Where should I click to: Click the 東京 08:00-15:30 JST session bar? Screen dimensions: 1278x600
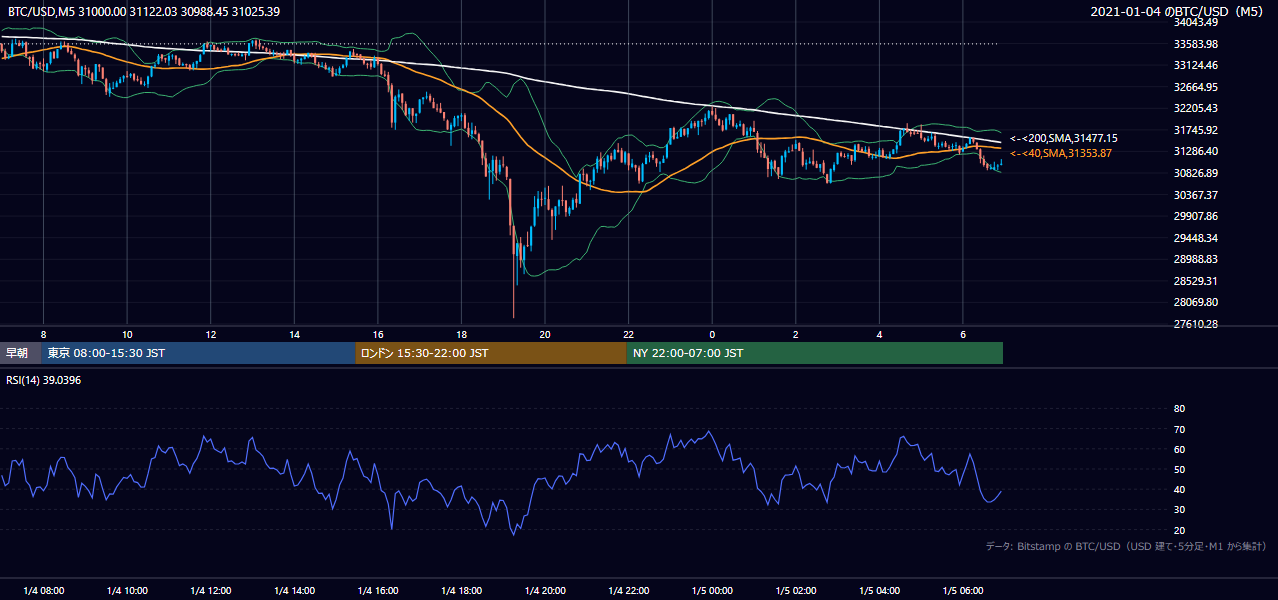(x=198, y=353)
